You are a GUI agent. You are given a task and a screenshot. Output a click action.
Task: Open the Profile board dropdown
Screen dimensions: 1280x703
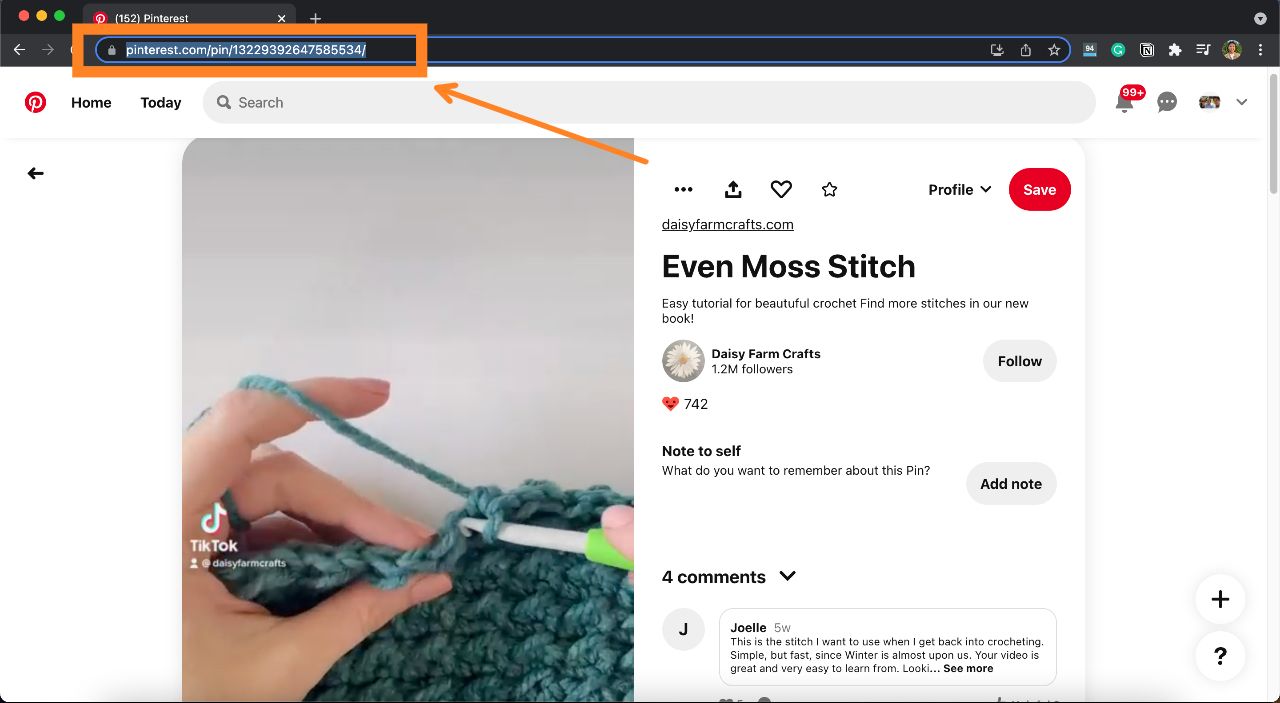tap(959, 189)
